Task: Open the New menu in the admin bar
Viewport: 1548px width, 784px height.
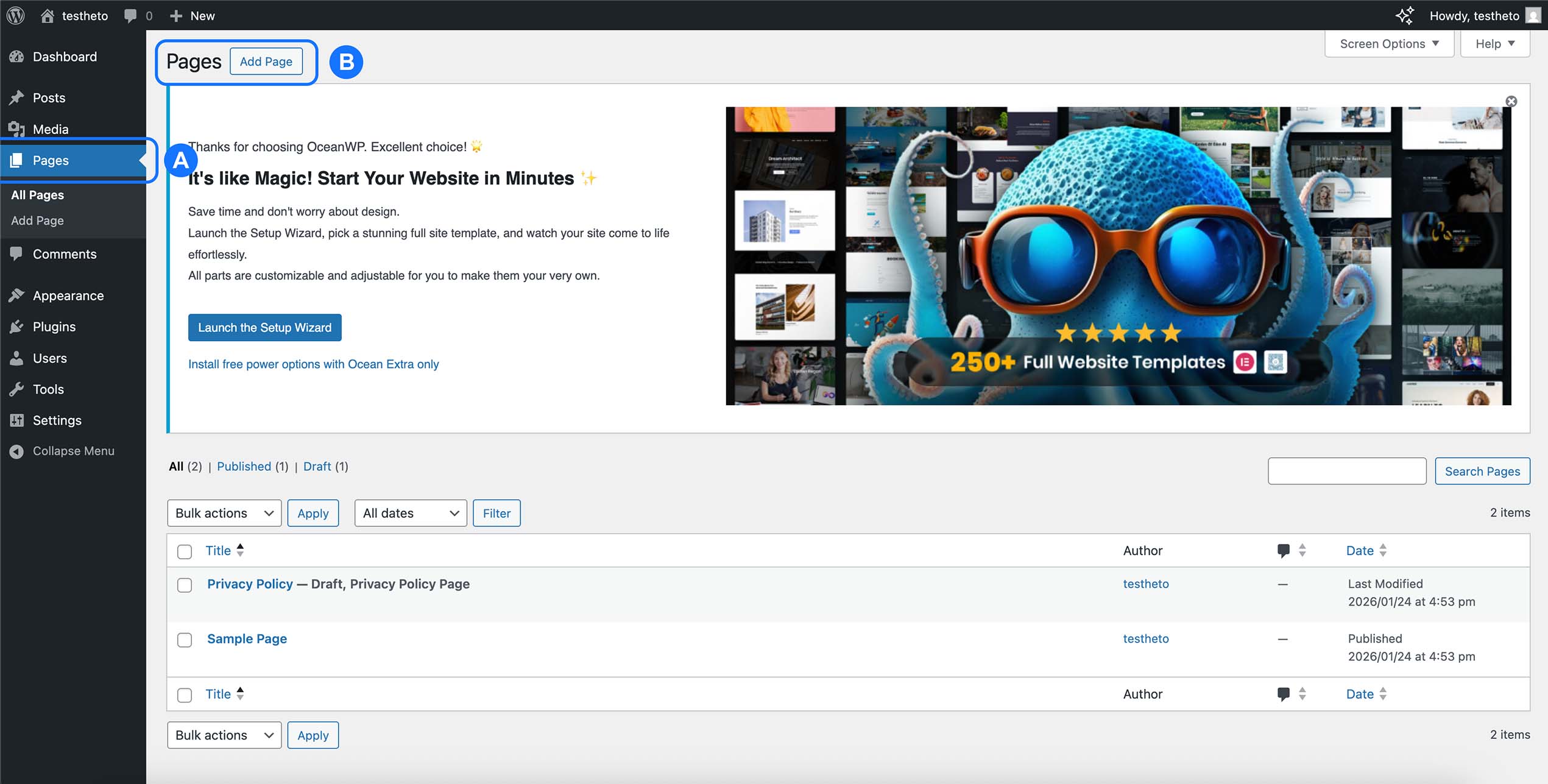Action: point(192,15)
